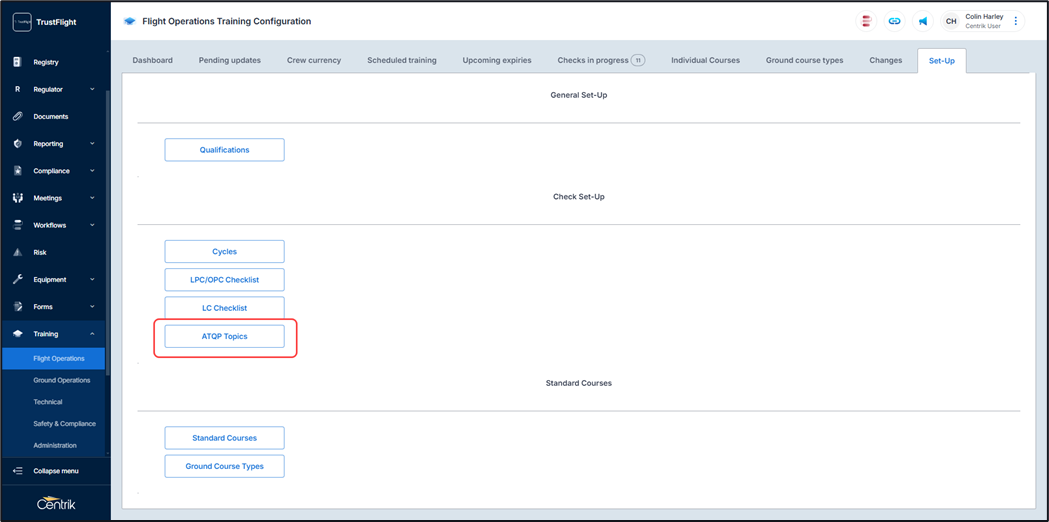Expand the Reporting menu chevron
The image size is (1049, 522).
click(x=92, y=143)
